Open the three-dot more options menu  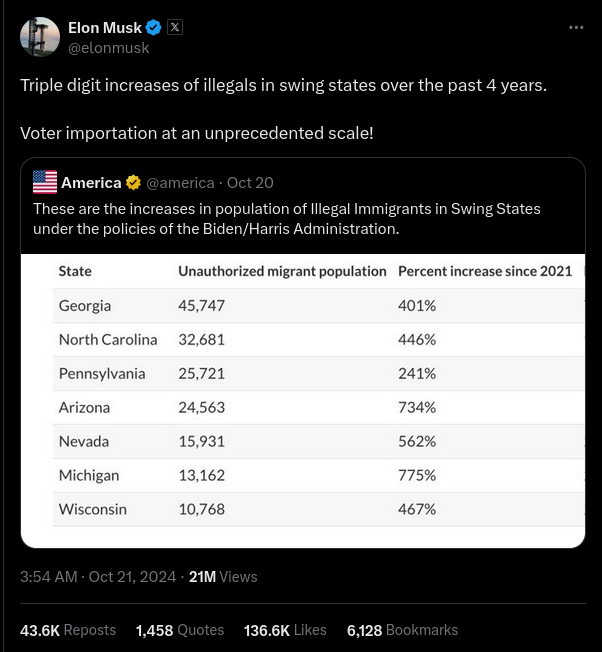point(576,27)
